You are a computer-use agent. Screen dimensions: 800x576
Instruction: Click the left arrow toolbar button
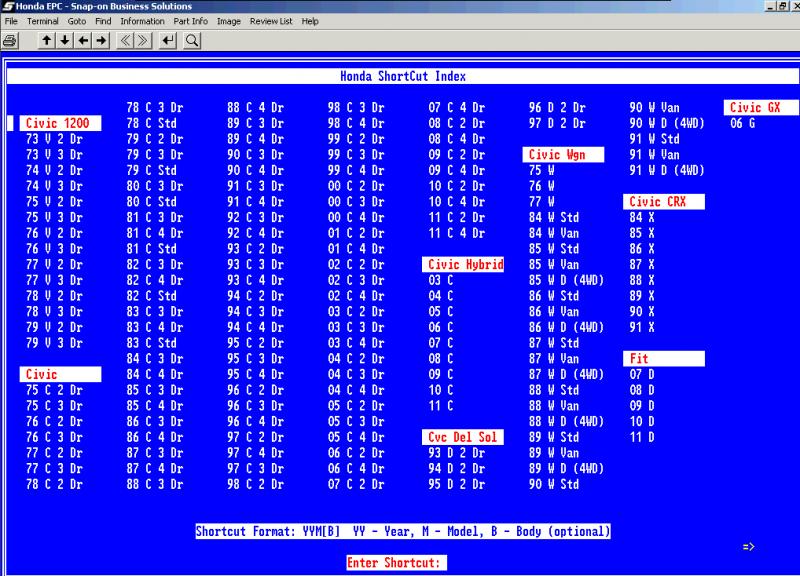(x=83, y=40)
